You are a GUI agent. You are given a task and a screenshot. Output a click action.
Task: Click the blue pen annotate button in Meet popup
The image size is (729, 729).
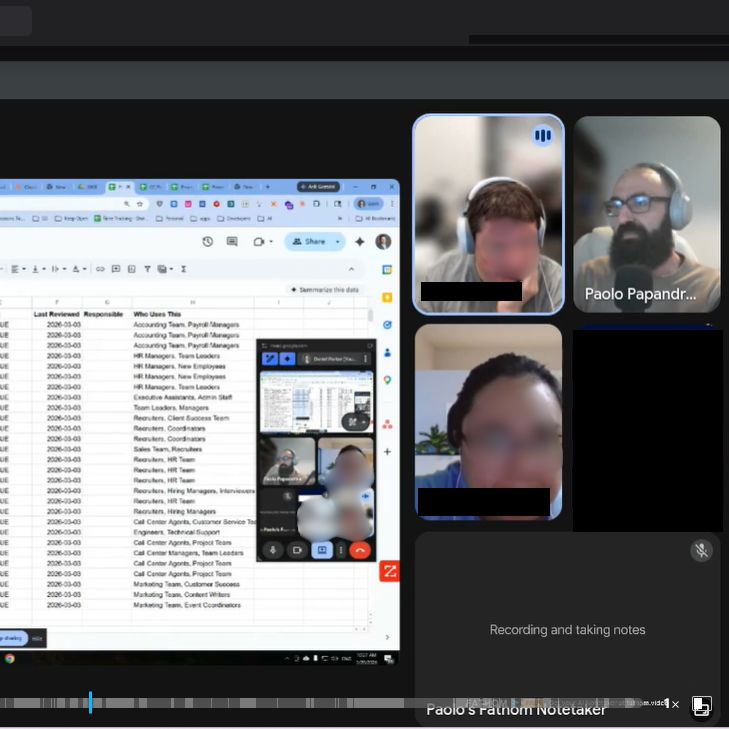tap(270, 358)
